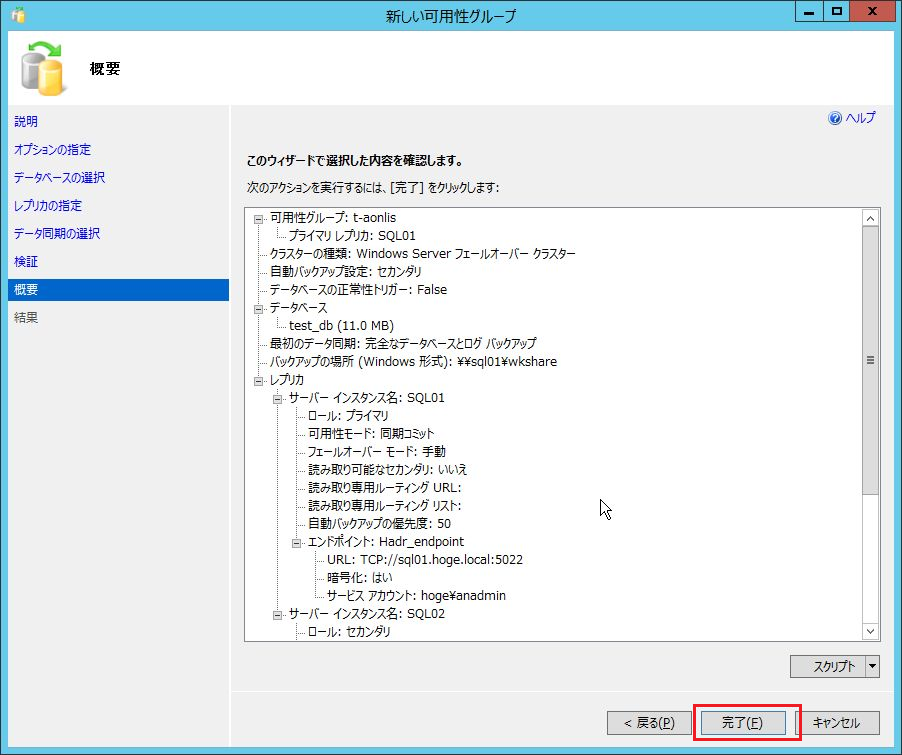
Task: Collapse the データベース tree node
Action: click(259, 308)
